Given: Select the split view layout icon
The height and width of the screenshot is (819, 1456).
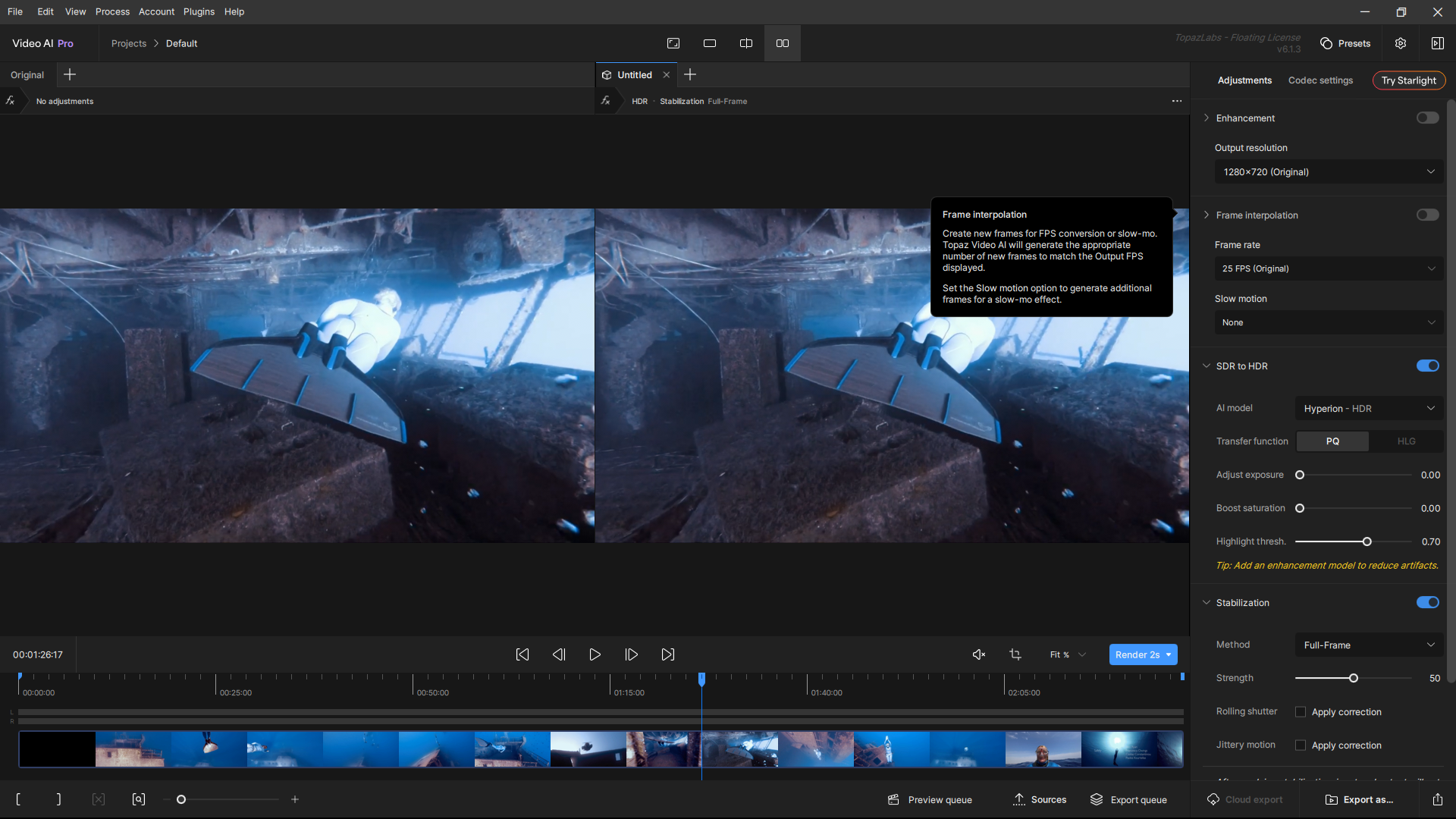Looking at the screenshot, I should [x=746, y=43].
